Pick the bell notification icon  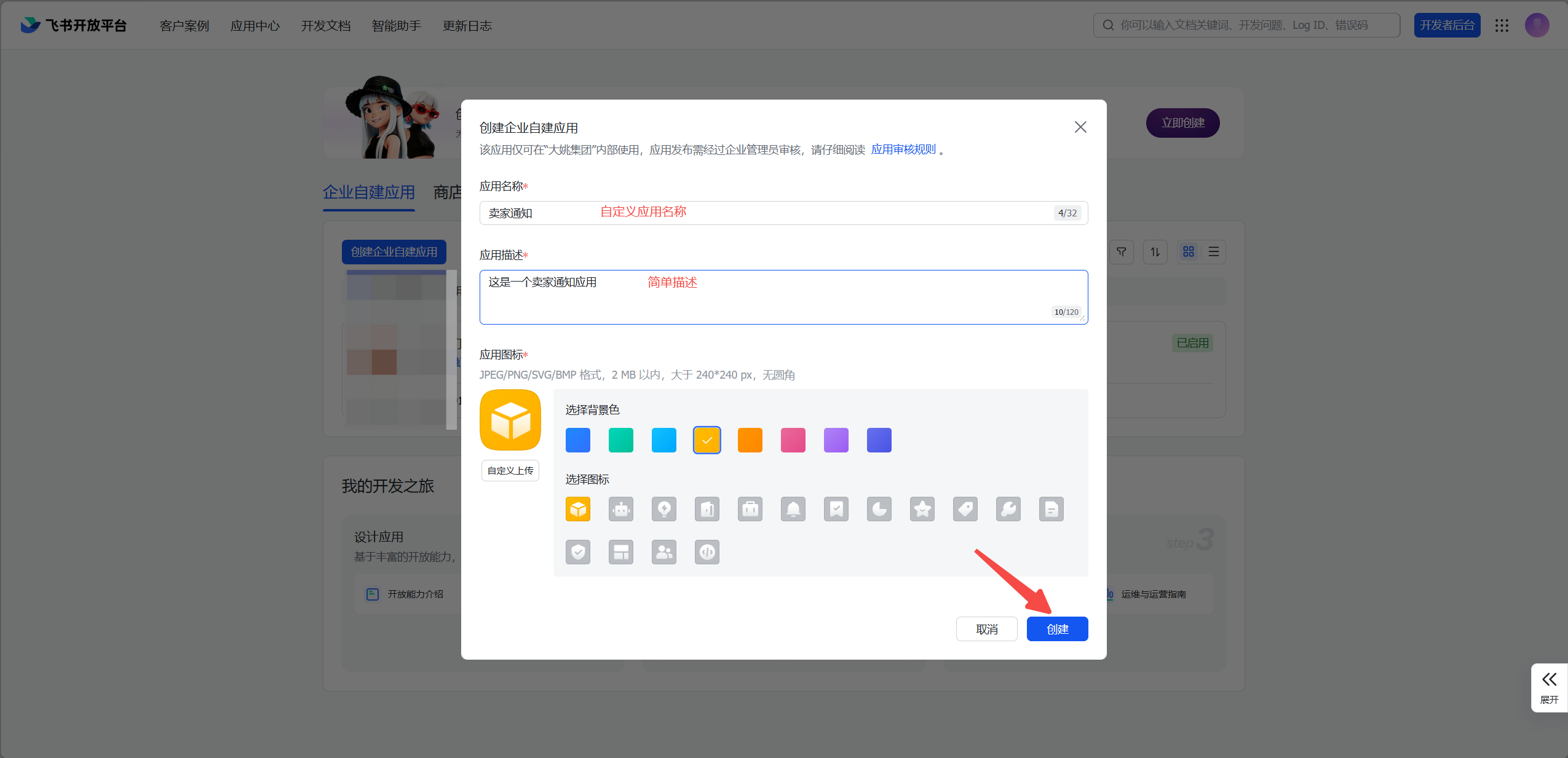pos(793,509)
